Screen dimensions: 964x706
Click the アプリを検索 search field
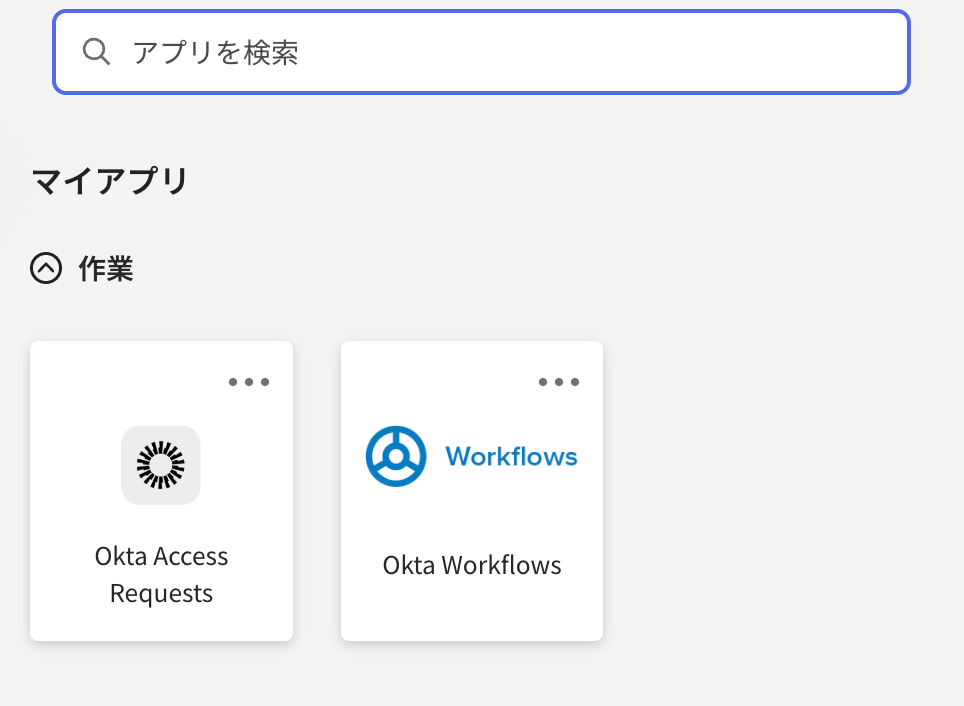pyautogui.click(x=481, y=52)
